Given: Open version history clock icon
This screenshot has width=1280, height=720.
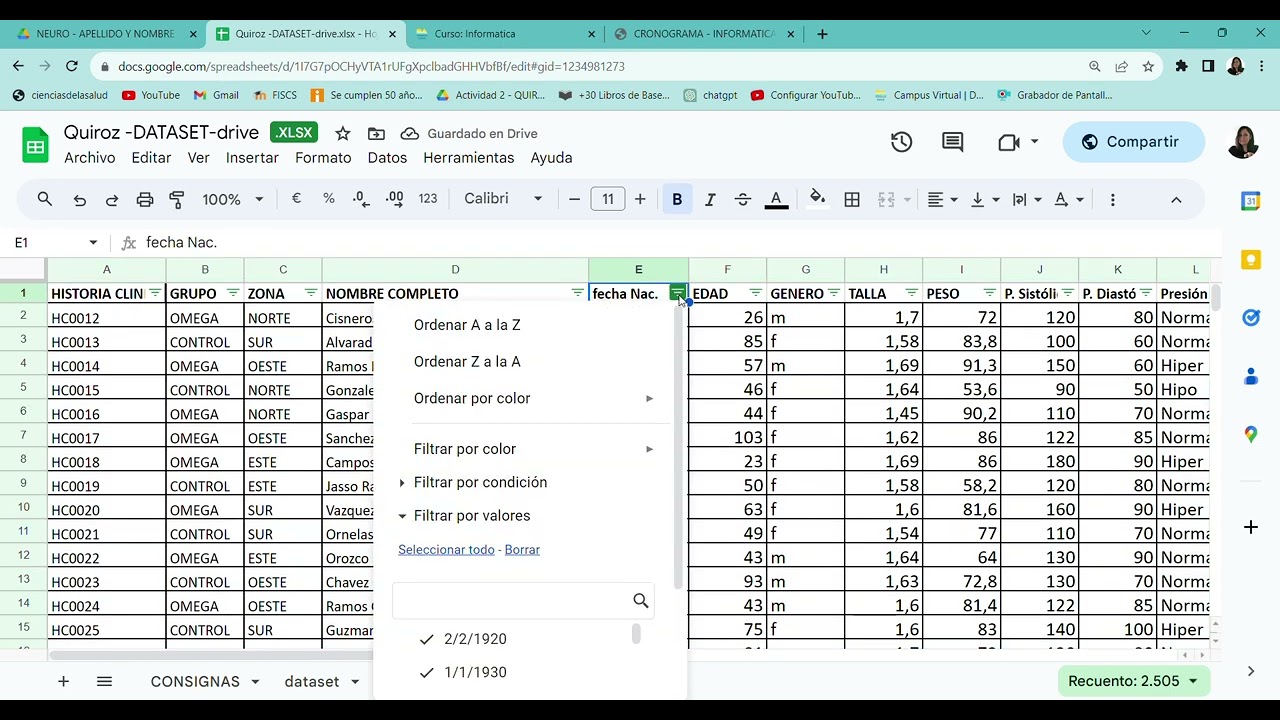Looking at the screenshot, I should click(901, 142).
